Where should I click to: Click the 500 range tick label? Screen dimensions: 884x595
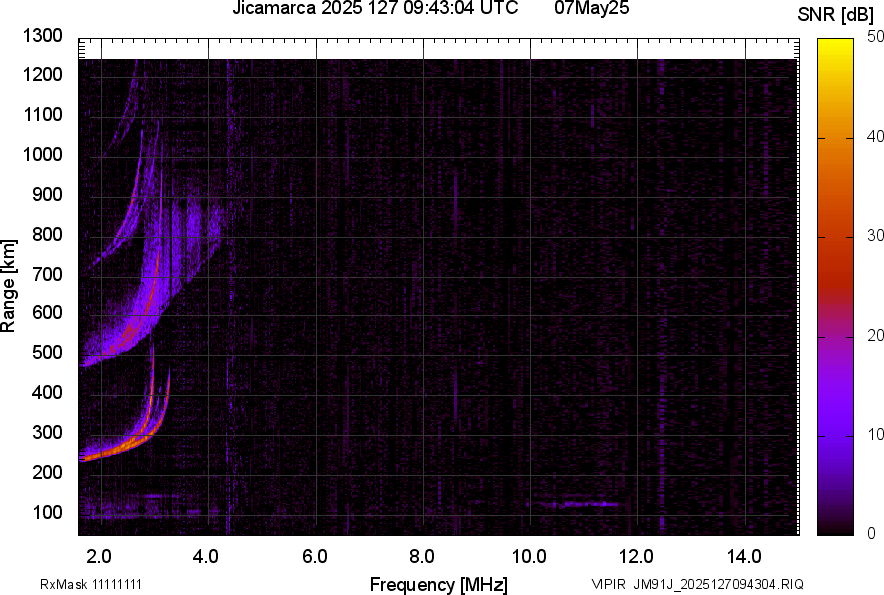click(47, 352)
